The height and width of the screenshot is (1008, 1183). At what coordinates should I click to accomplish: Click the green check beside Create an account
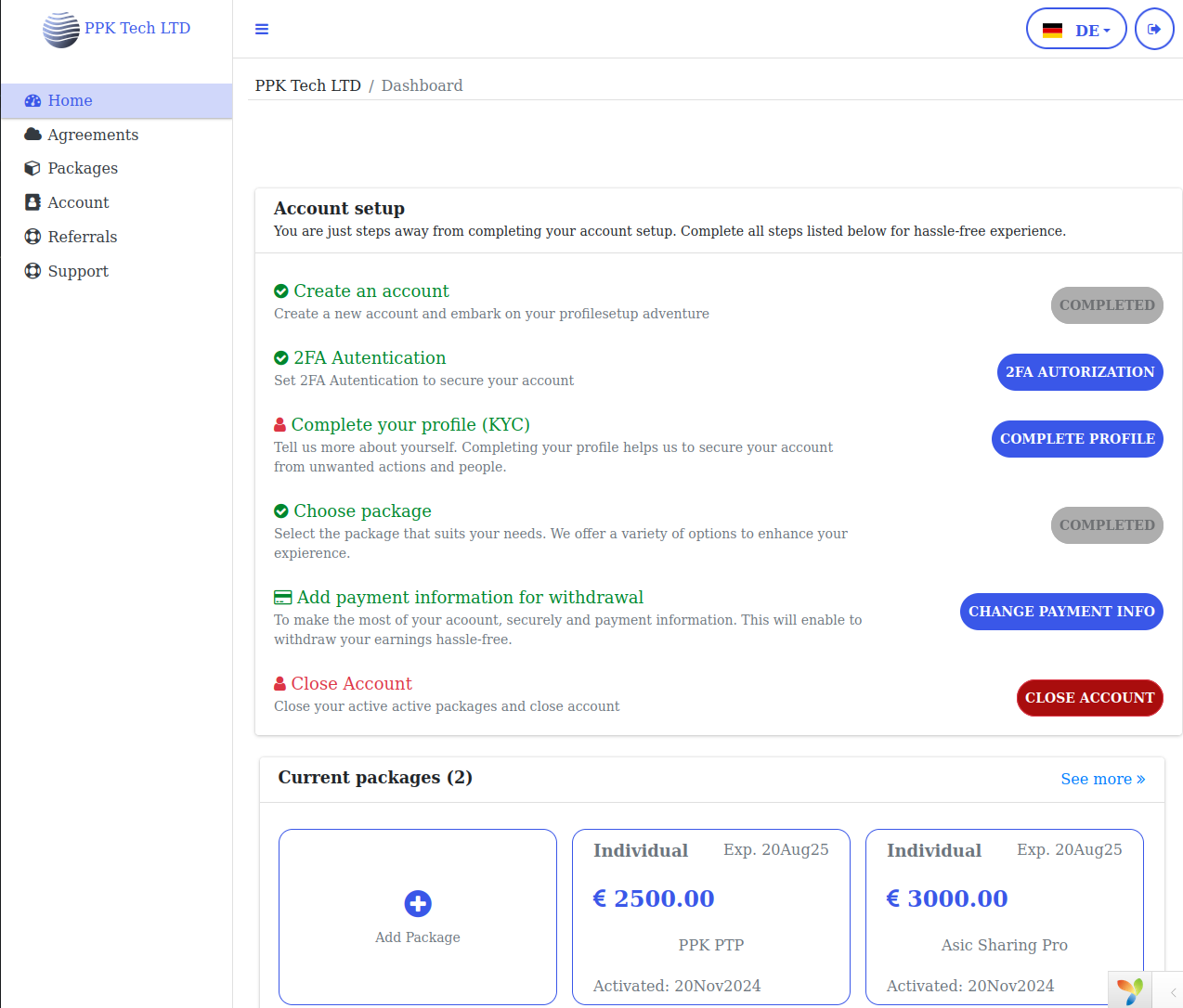(x=281, y=291)
